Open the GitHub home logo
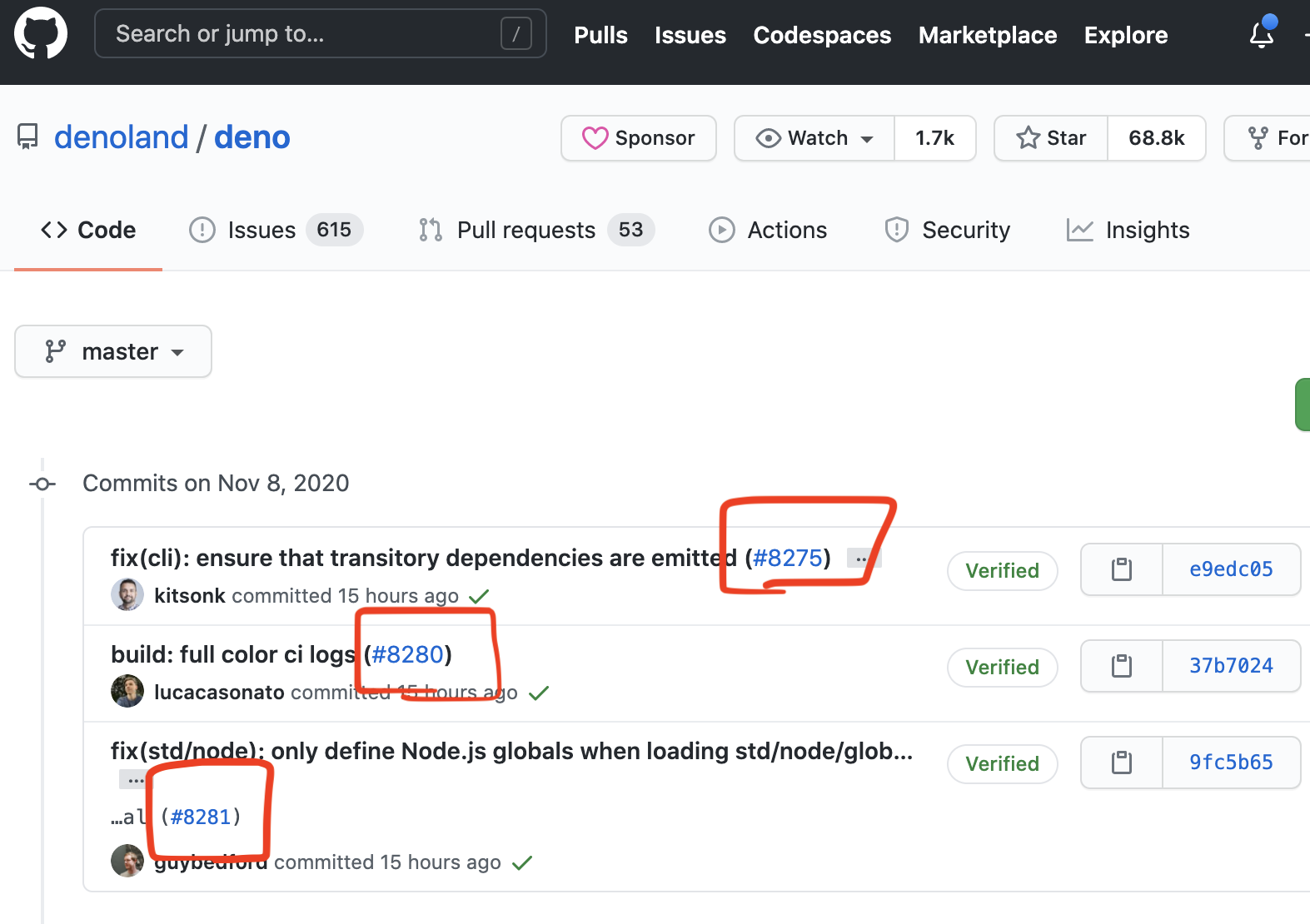Viewport: 1310px width, 924px height. (x=41, y=33)
